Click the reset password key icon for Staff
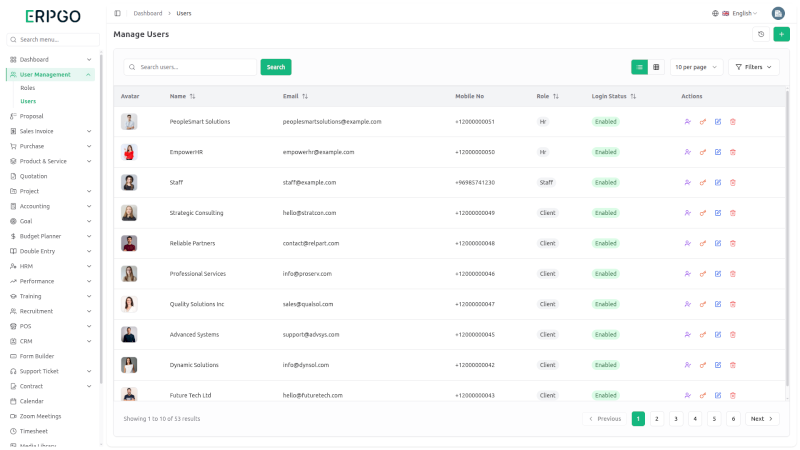The width and height of the screenshot is (800, 450). [703, 183]
